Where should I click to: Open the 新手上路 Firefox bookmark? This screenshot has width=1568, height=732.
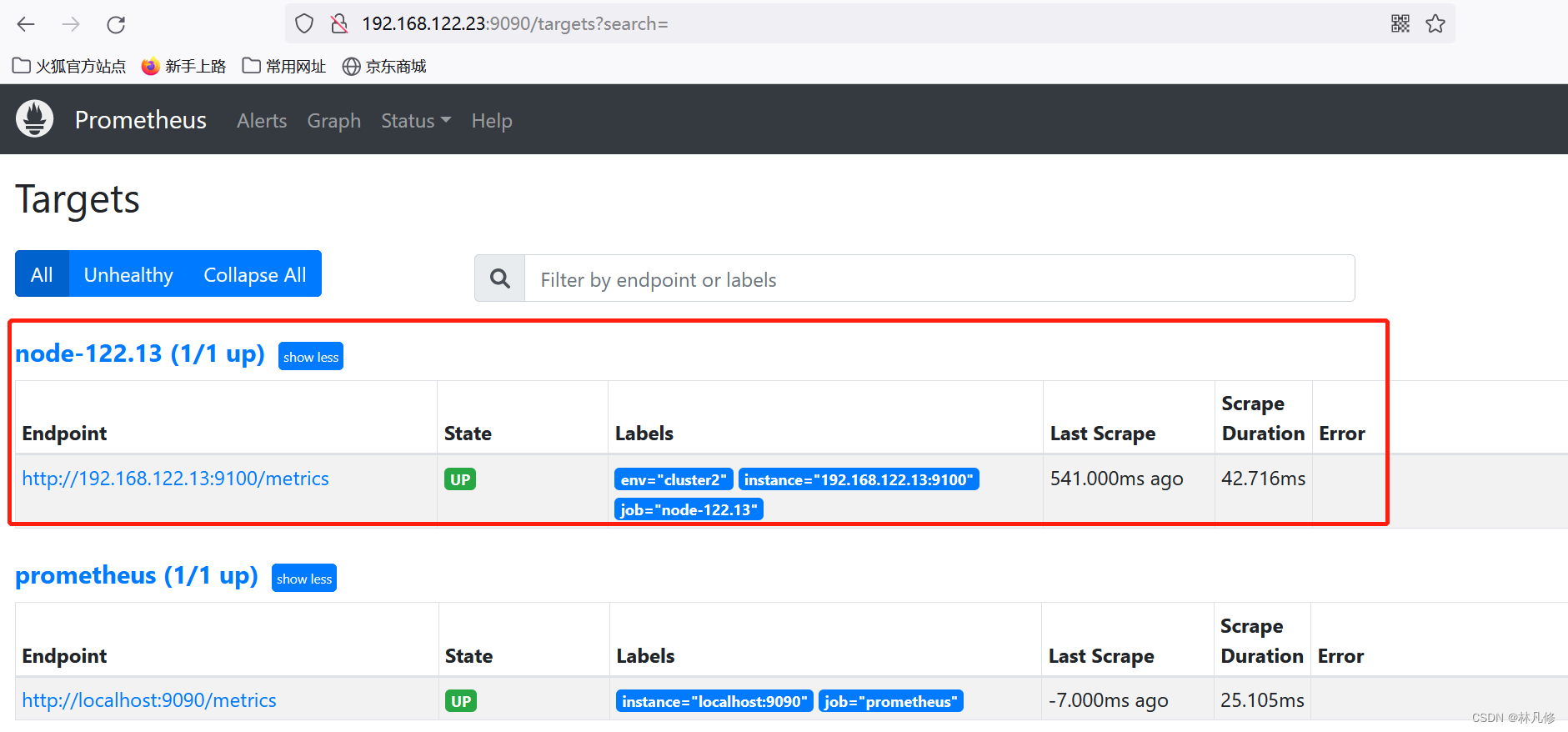click(183, 66)
